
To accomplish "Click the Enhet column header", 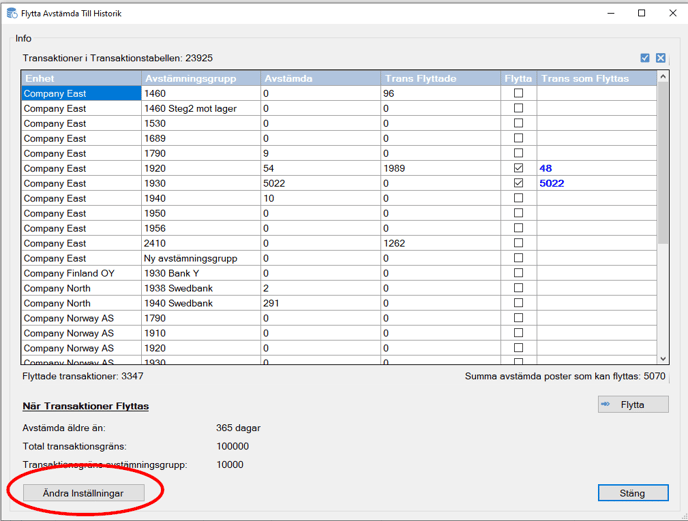I will click(x=81, y=79).
